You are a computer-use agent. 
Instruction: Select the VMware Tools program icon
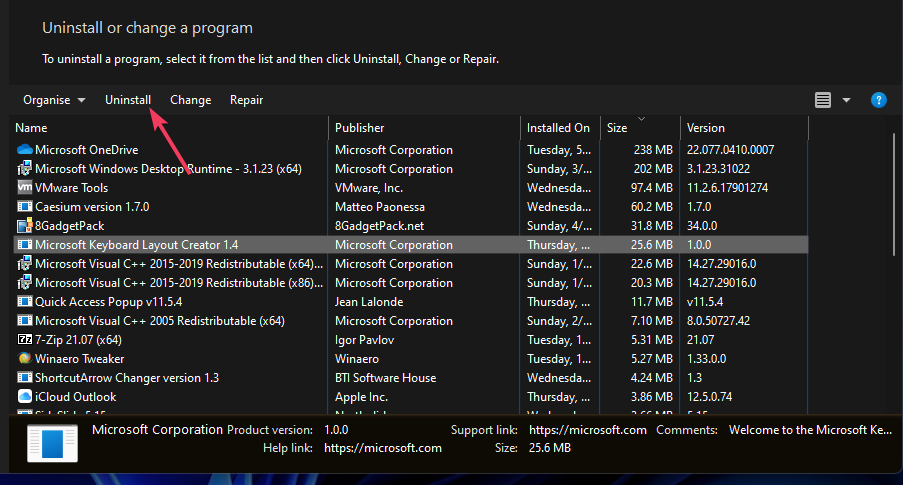point(25,188)
